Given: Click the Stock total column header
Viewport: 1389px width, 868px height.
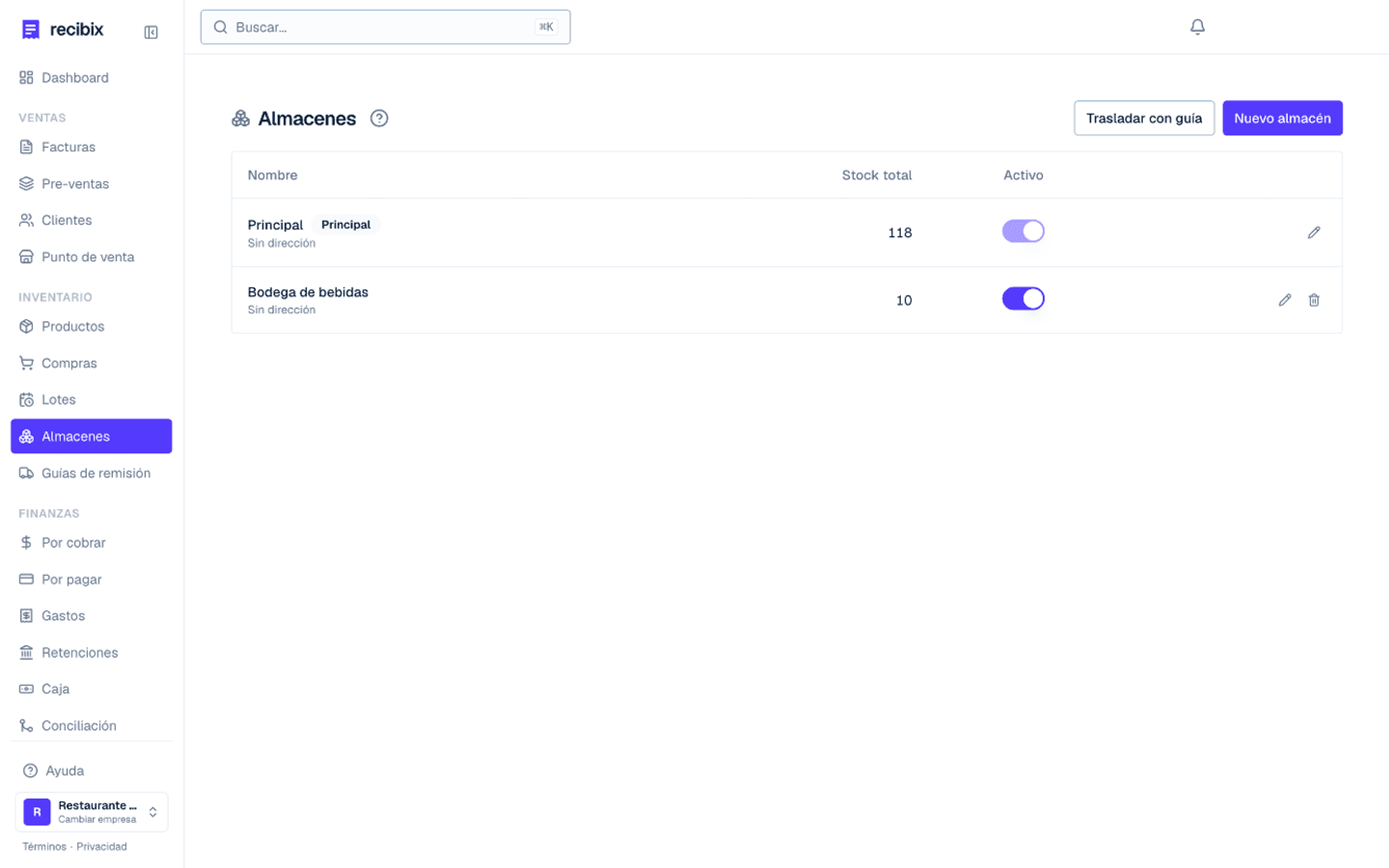Looking at the screenshot, I should 877,175.
